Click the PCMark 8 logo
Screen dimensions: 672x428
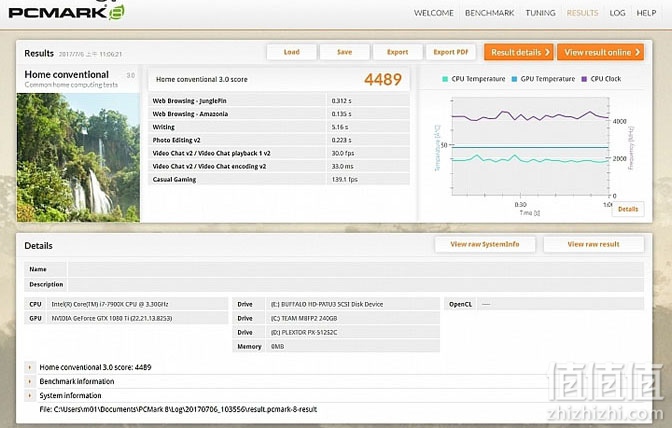tap(66, 12)
